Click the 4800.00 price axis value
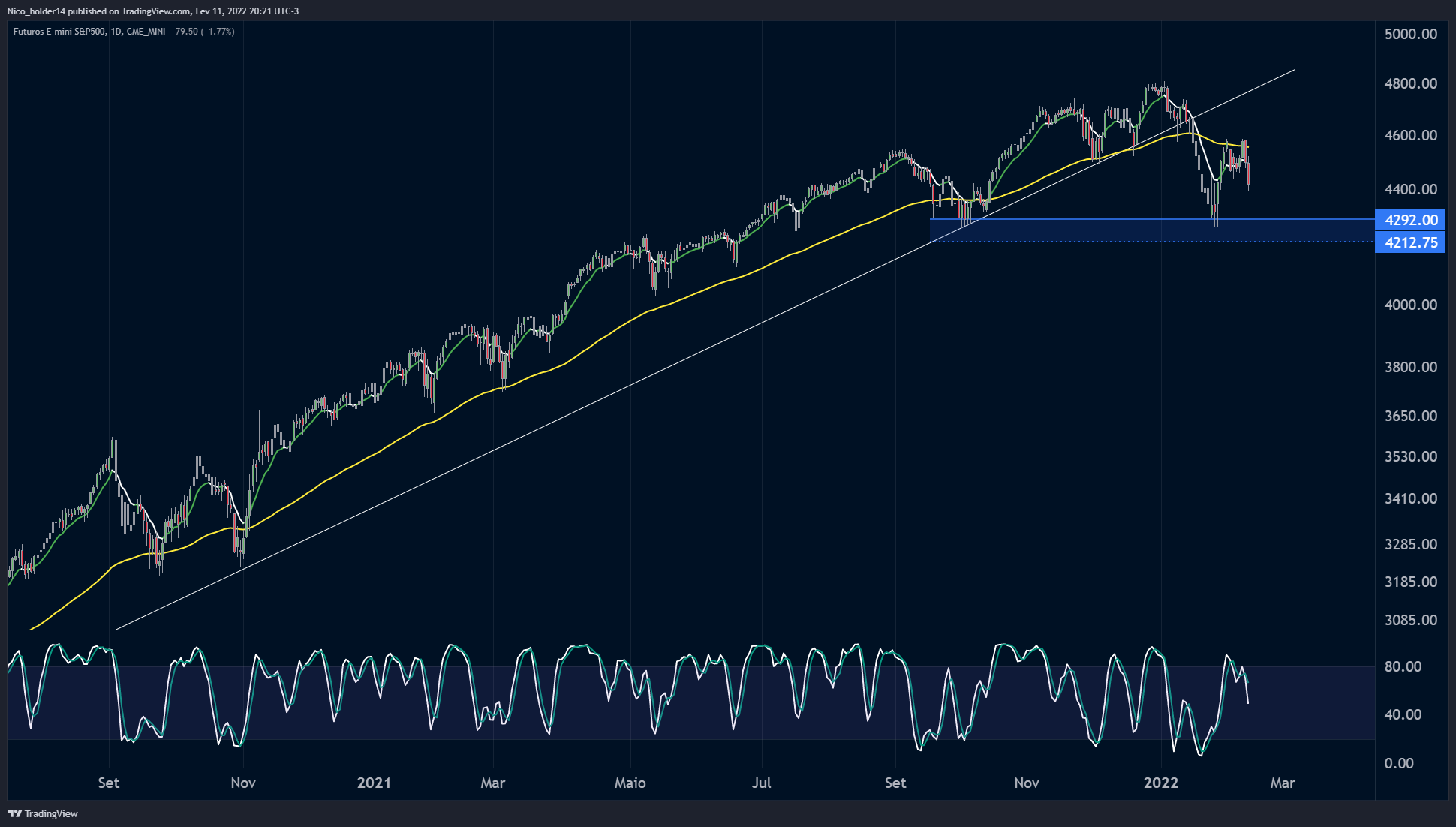 click(x=1411, y=83)
